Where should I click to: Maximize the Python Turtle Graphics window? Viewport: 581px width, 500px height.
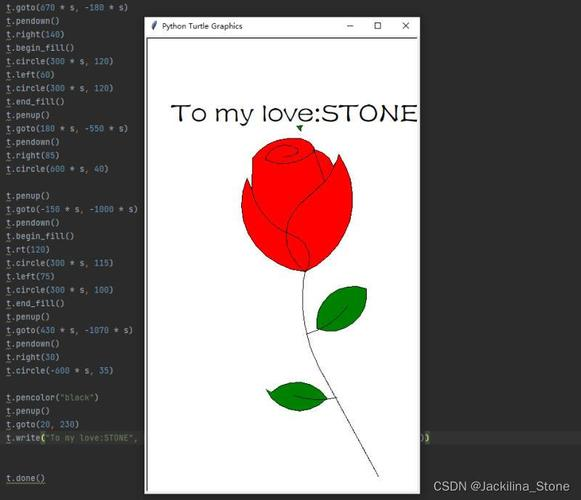point(378,26)
